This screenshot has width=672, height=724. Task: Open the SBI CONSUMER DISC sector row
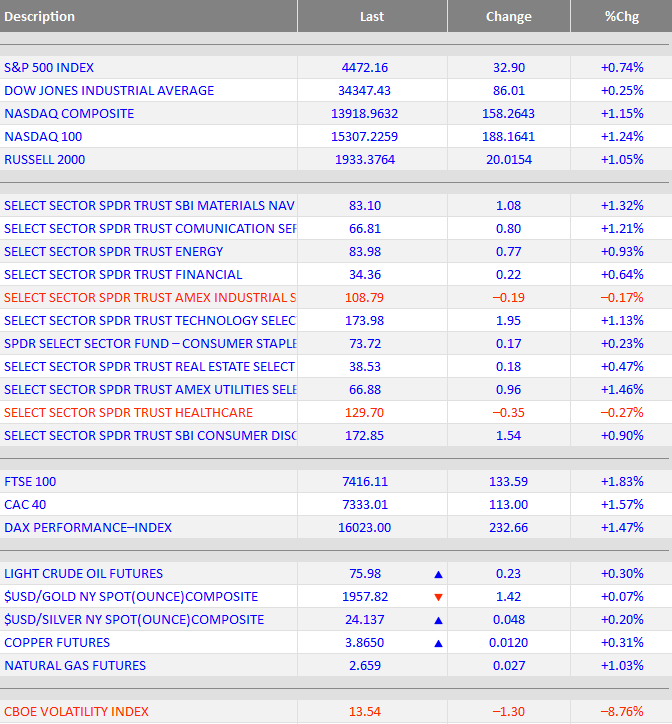point(336,436)
